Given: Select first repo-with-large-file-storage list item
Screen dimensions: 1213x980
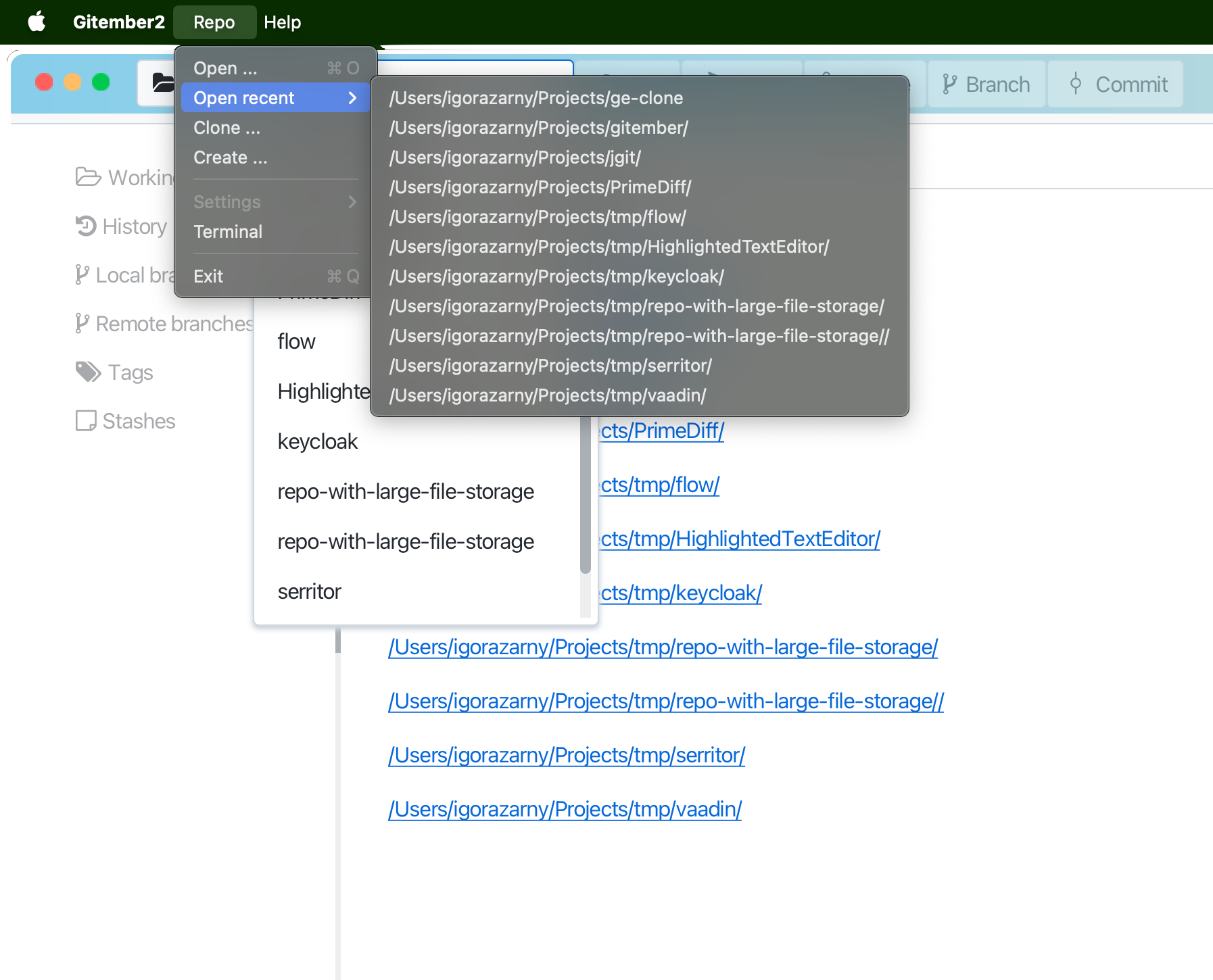Looking at the screenshot, I should click(417, 491).
